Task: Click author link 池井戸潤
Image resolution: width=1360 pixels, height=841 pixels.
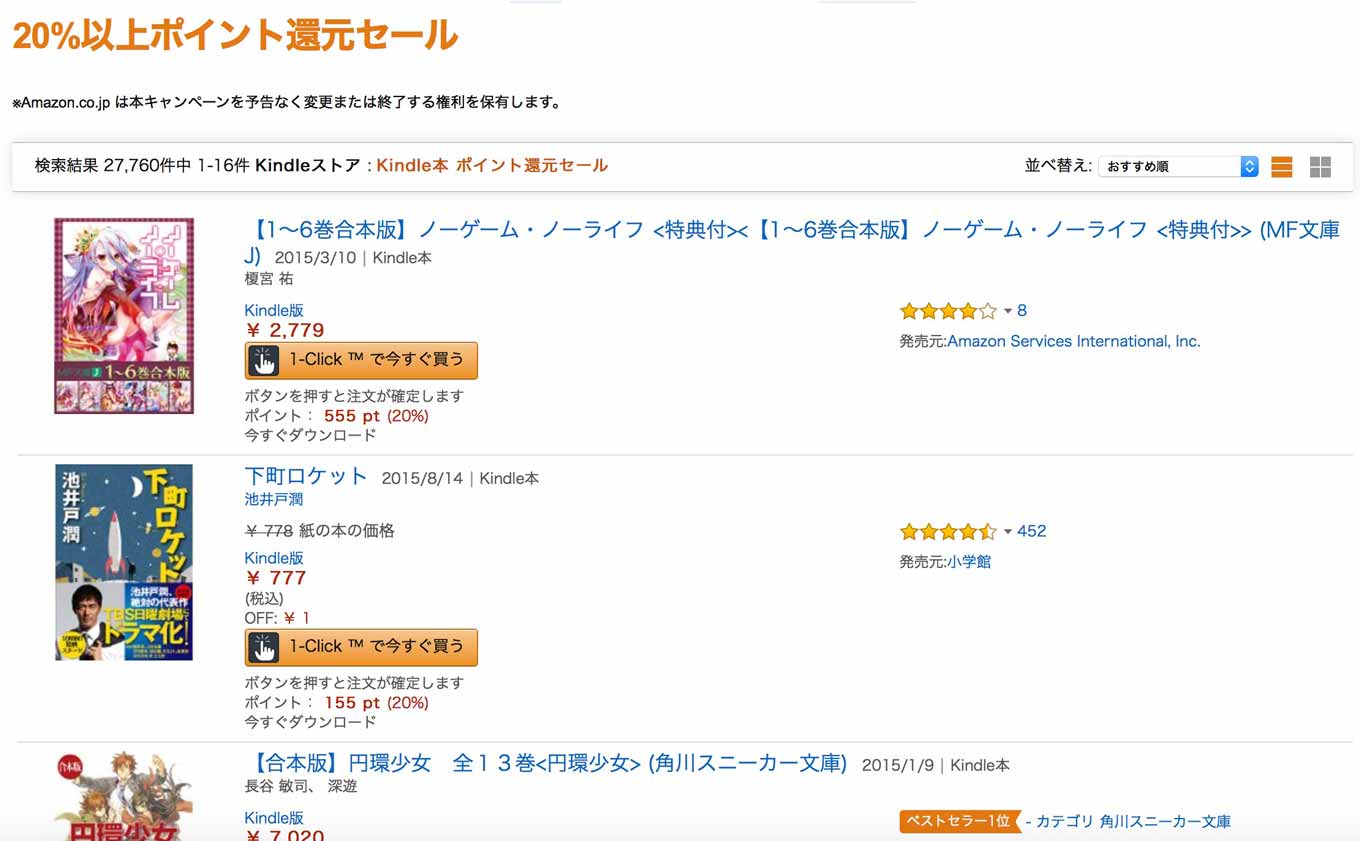Action: [x=274, y=499]
